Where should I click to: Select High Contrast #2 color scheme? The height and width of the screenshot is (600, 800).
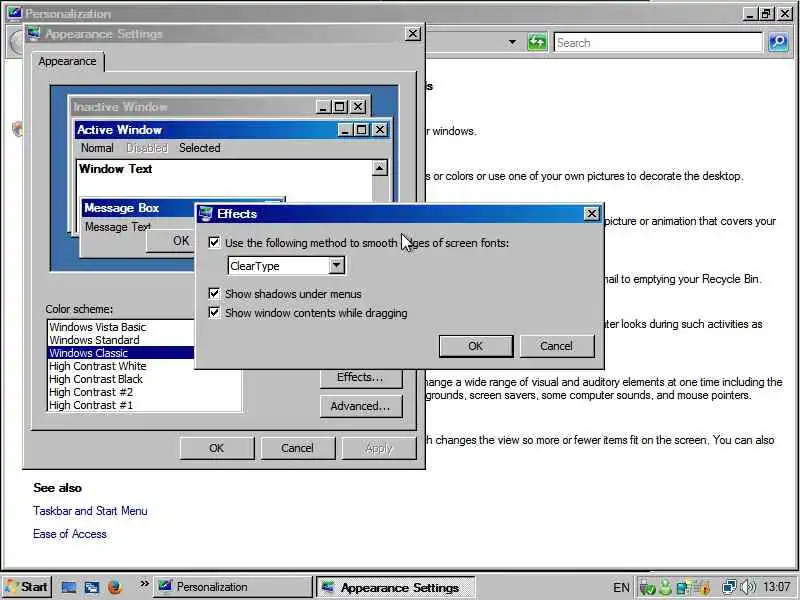coord(91,392)
